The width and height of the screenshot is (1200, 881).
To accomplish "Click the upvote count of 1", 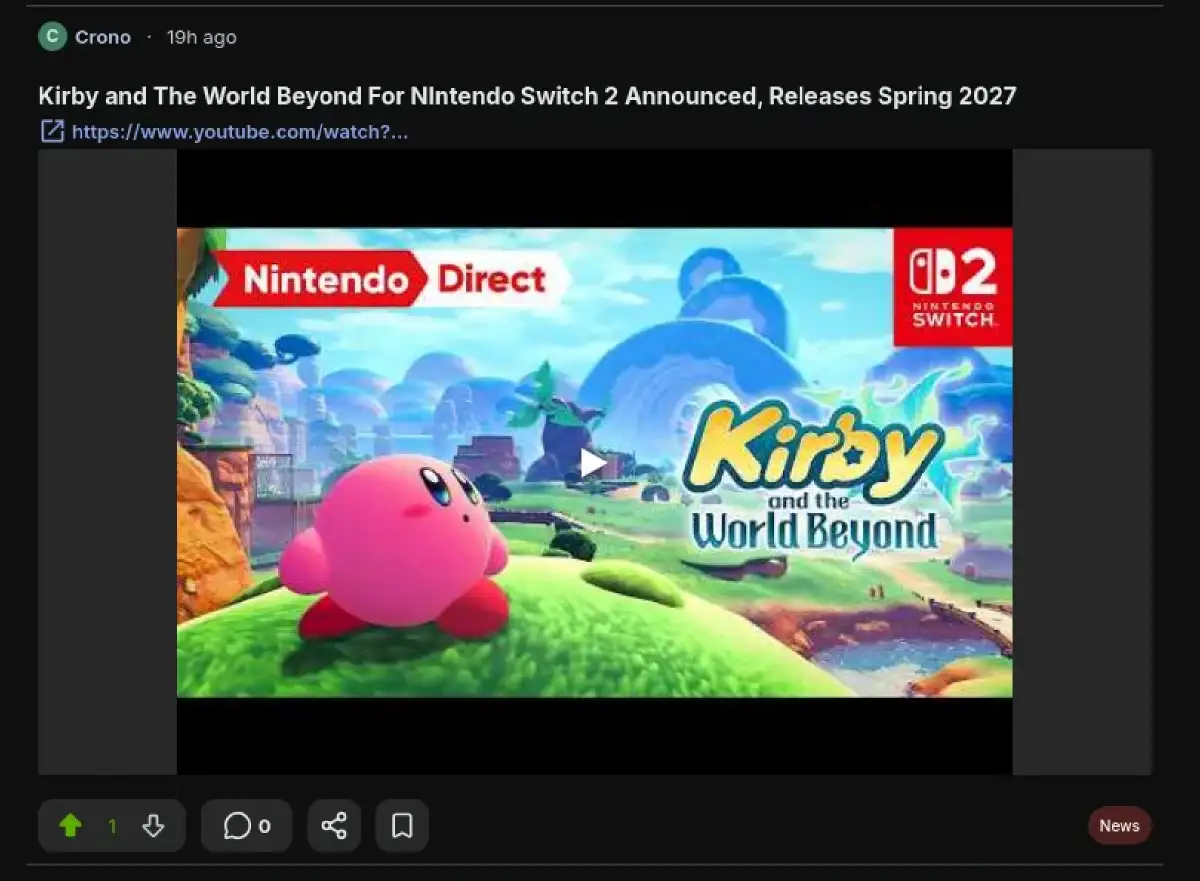I will click(112, 826).
